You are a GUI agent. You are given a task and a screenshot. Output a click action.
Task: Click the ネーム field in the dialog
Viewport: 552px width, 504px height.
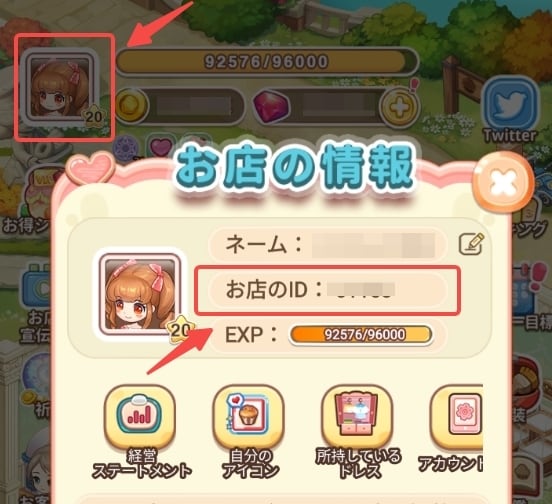[x=325, y=244]
